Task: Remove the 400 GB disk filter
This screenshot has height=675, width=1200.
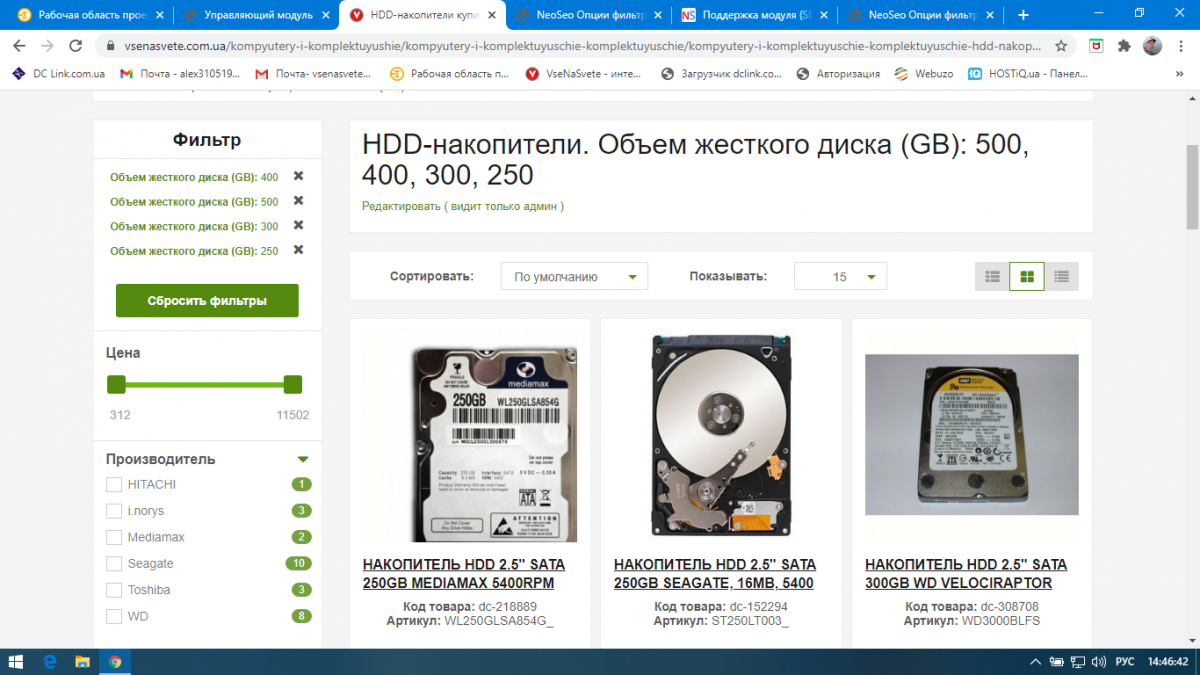Action: 298,176
